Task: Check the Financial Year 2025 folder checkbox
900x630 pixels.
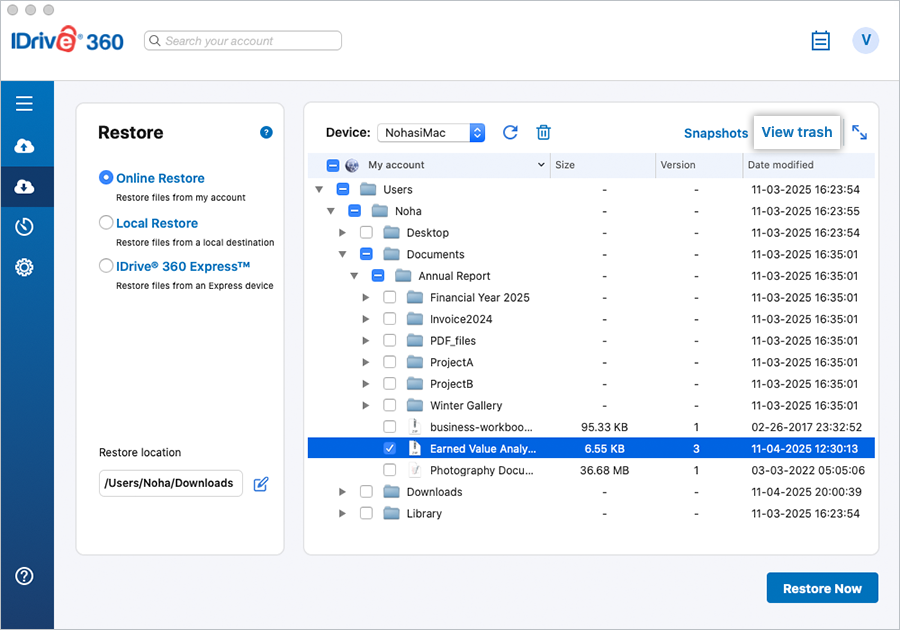Action: click(x=390, y=298)
